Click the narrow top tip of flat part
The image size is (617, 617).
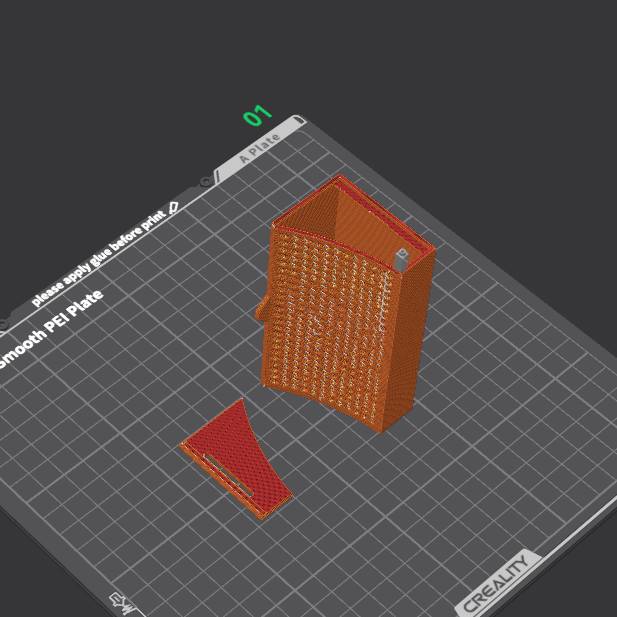[240, 404]
